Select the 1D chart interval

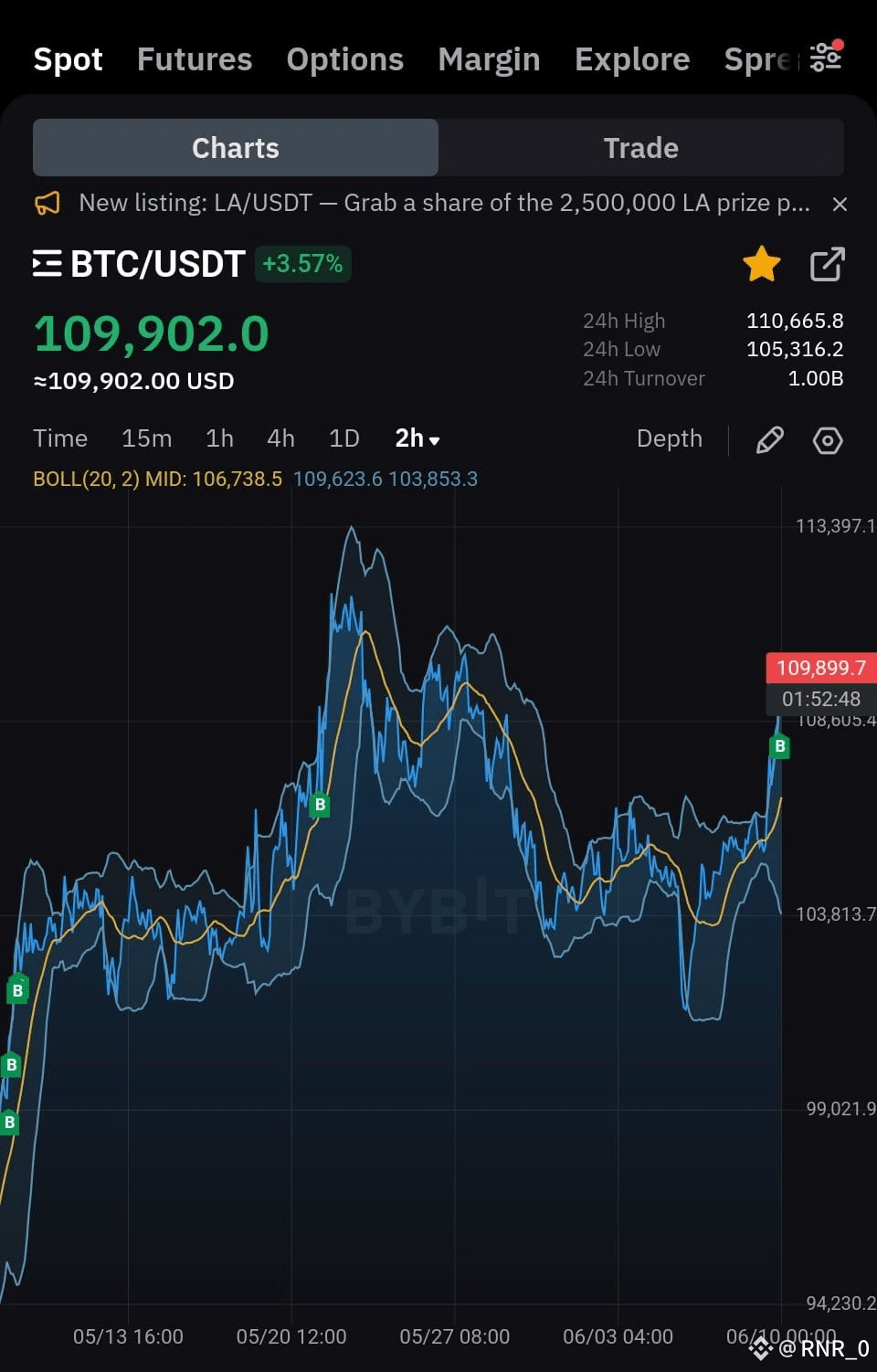pyautogui.click(x=344, y=438)
